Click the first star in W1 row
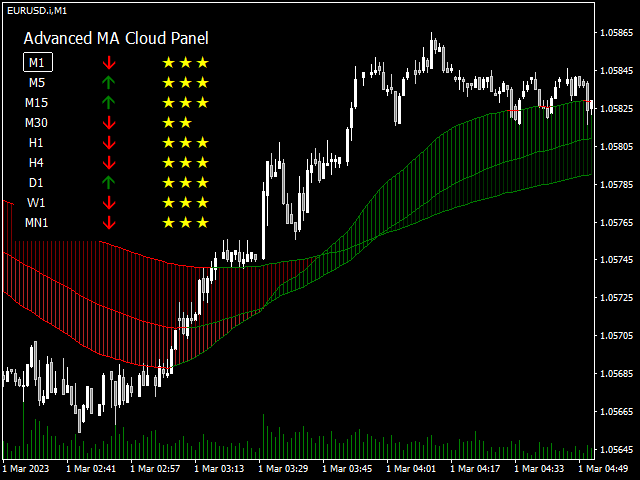640x480 pixels. pyautogui.click(x=169, y=202)
